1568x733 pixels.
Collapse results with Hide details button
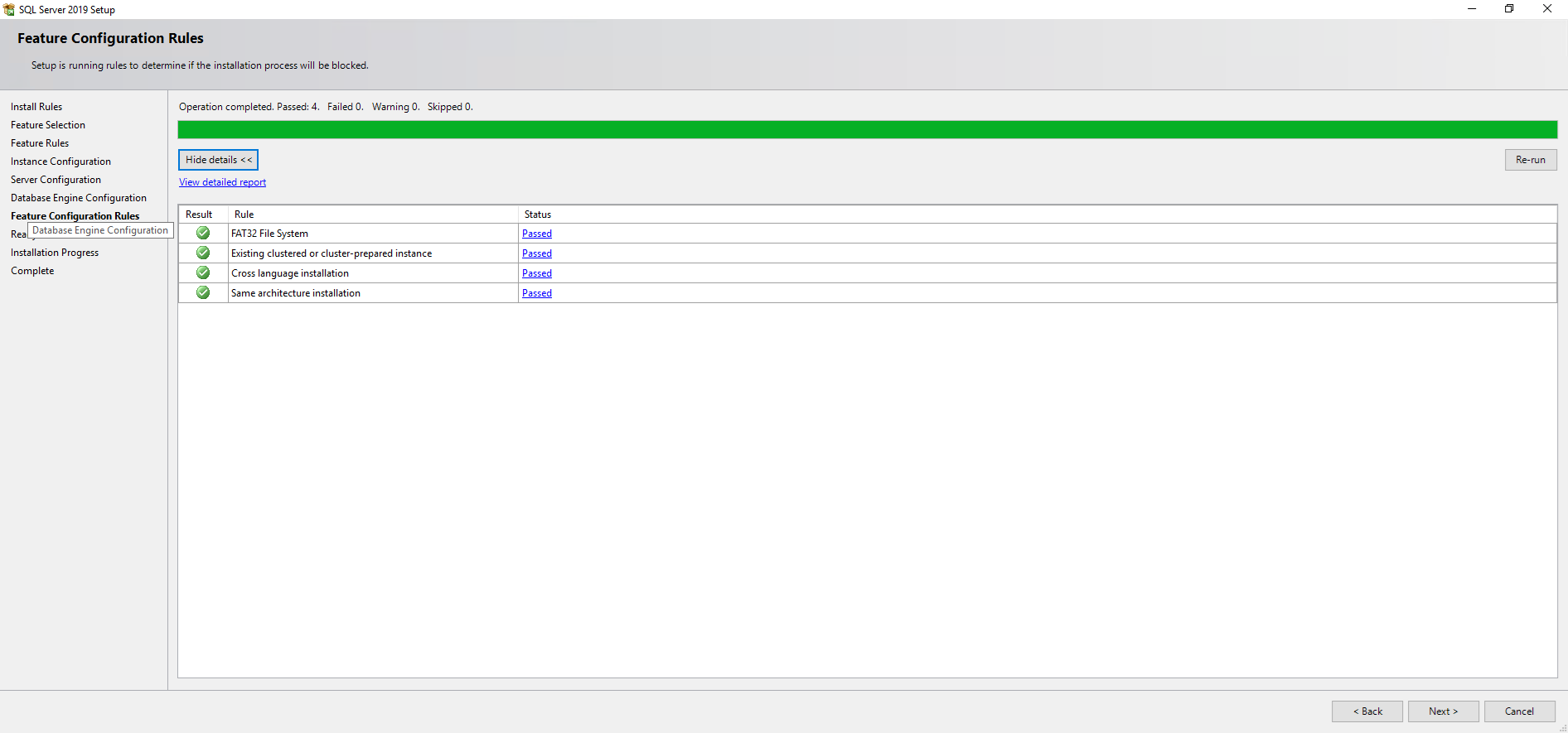tap(218, 160)
